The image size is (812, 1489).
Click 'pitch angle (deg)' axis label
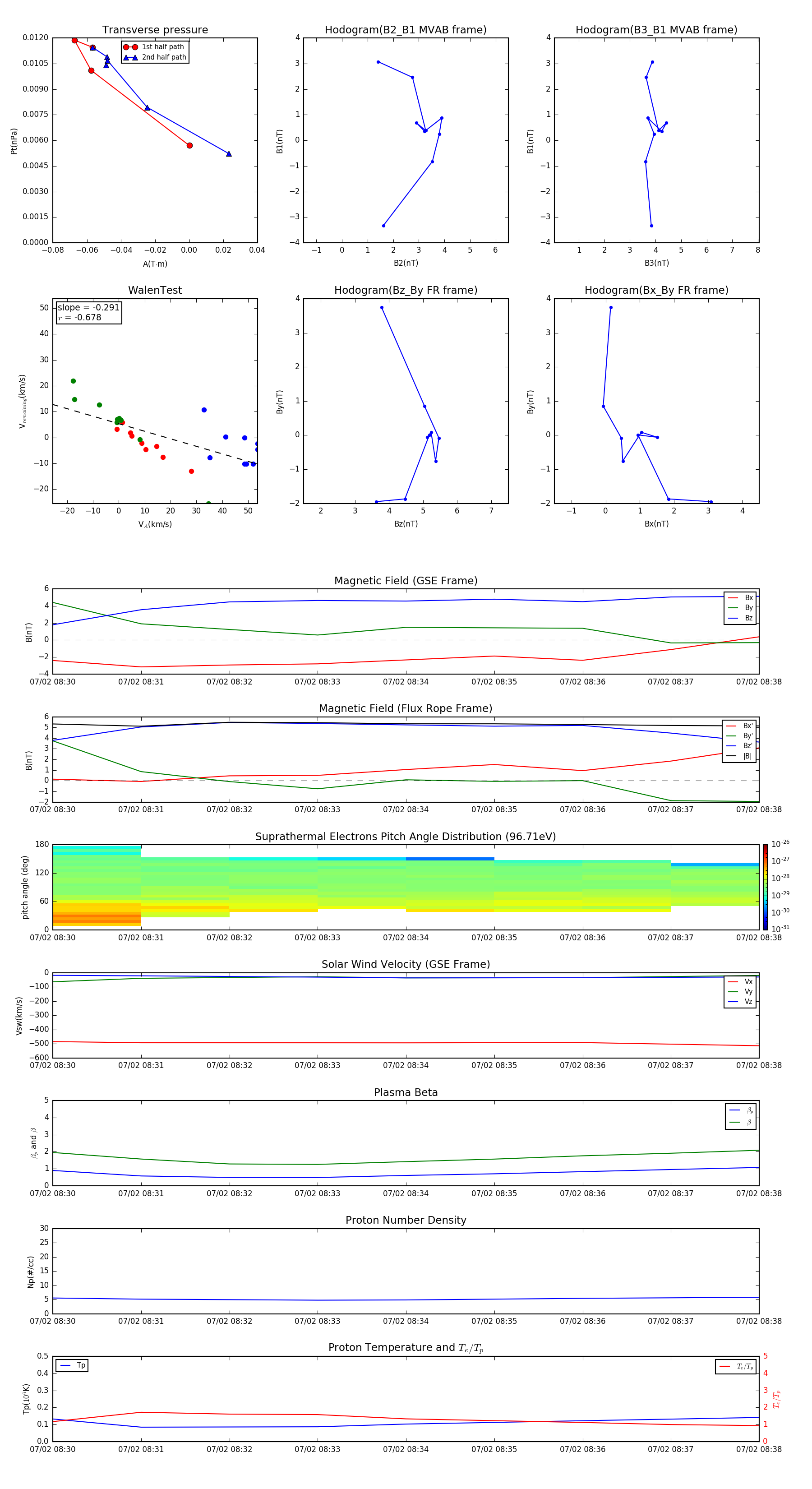pos(25,887)
